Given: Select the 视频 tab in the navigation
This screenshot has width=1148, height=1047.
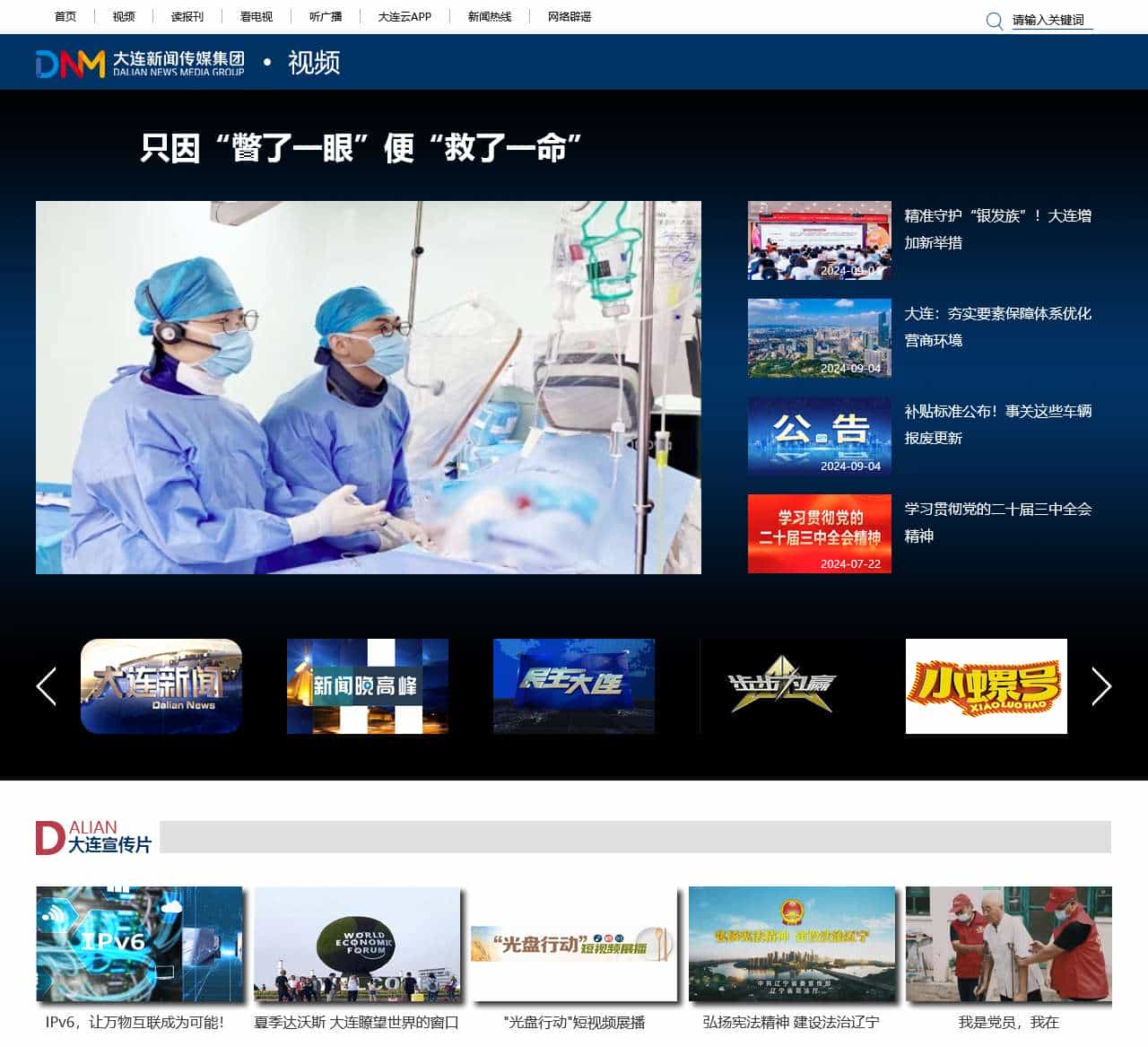Looking at the screenshot, I should pyautogui.click(x=123, y=16).
